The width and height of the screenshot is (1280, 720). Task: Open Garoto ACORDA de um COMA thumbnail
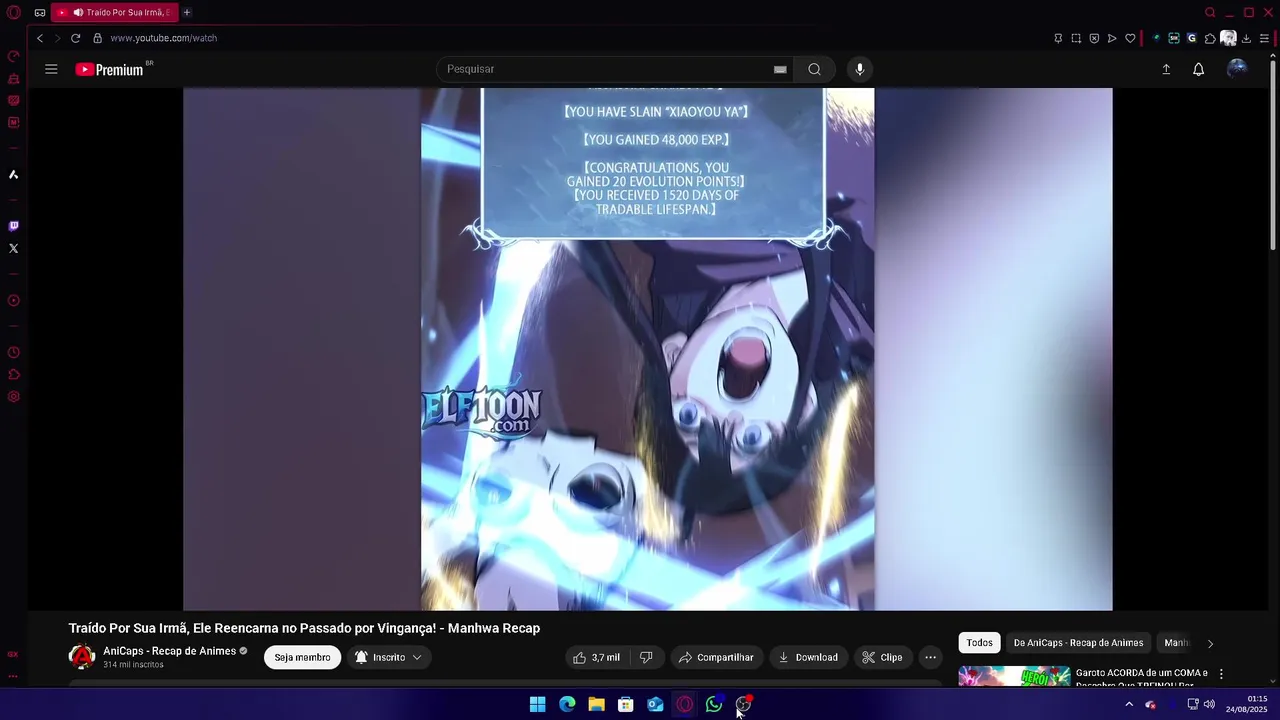pos(1014,677)
